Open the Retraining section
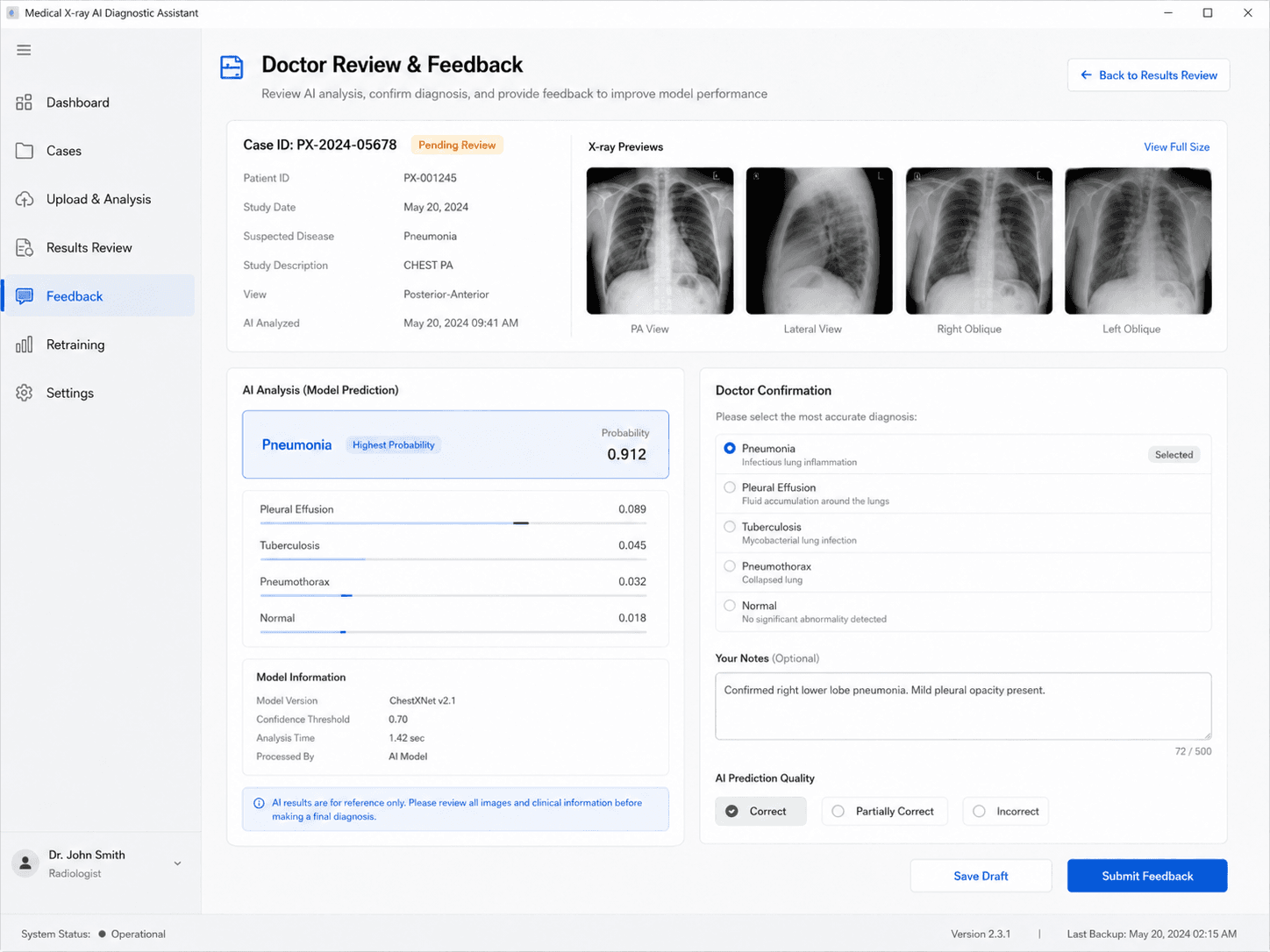The width and height of the screenshot is (1270, 952). point(98,345)
